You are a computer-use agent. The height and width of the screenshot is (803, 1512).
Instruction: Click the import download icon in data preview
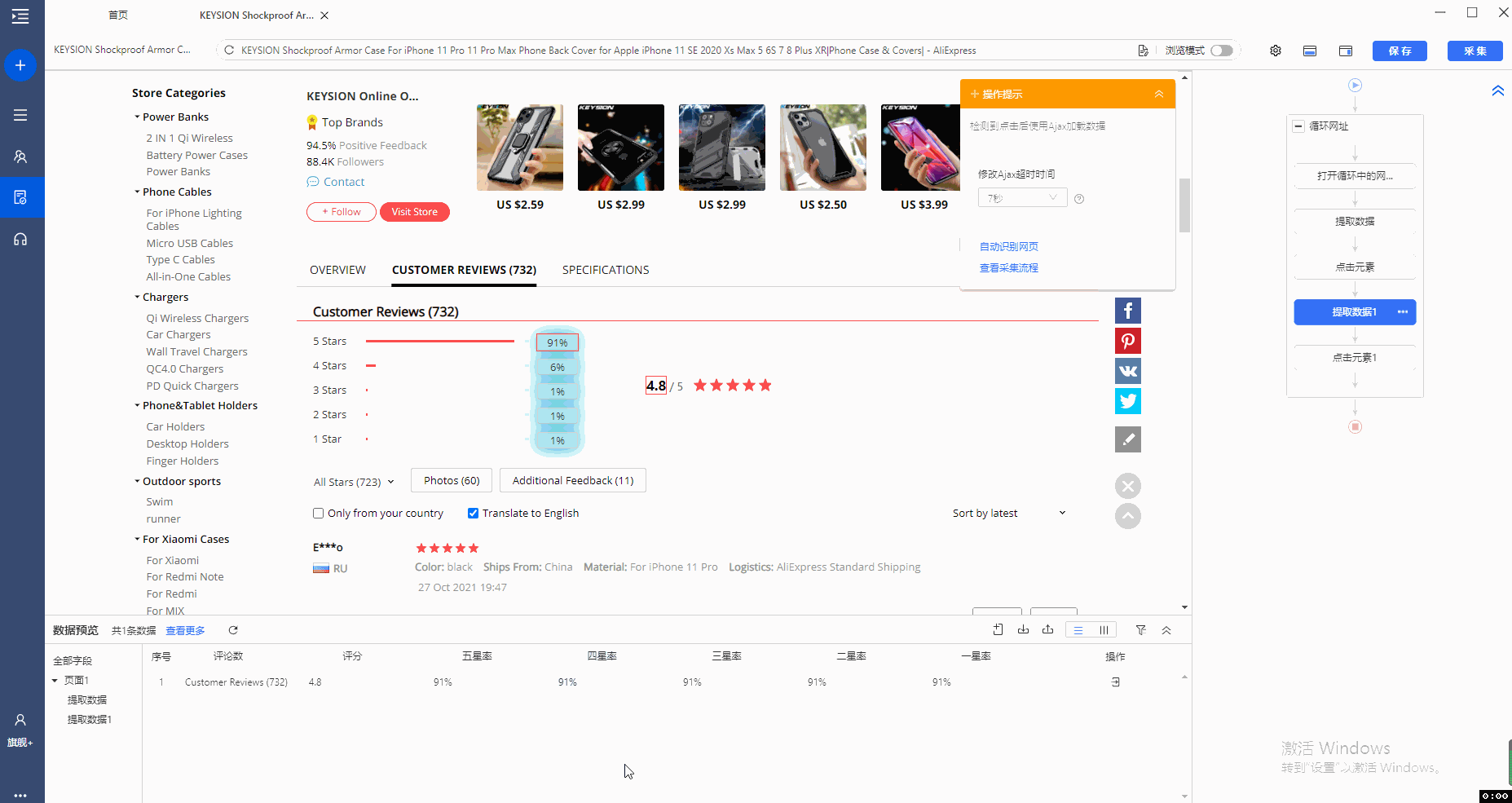click(x=1023, y=629)
